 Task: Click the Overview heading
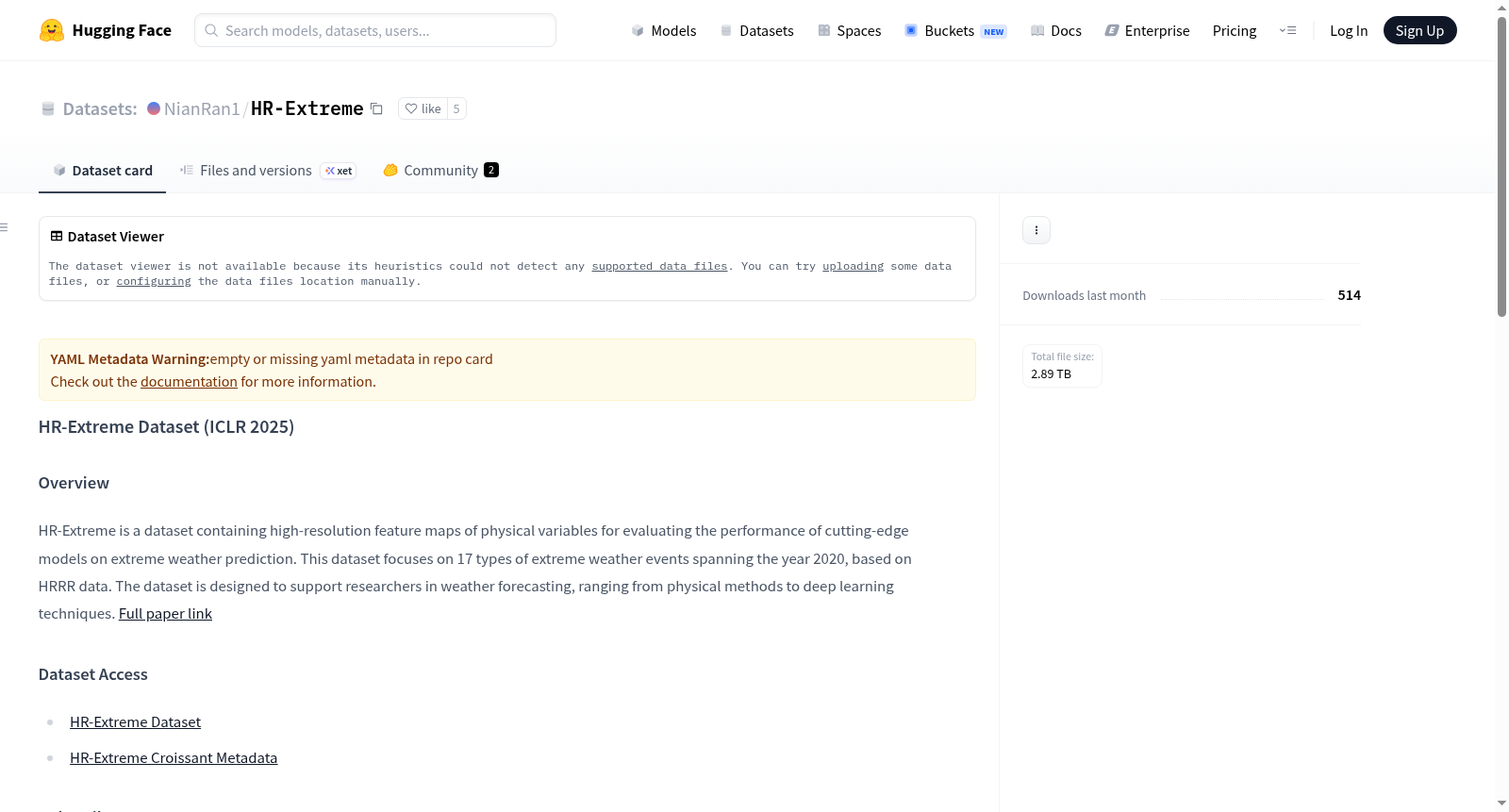[74, 483]
